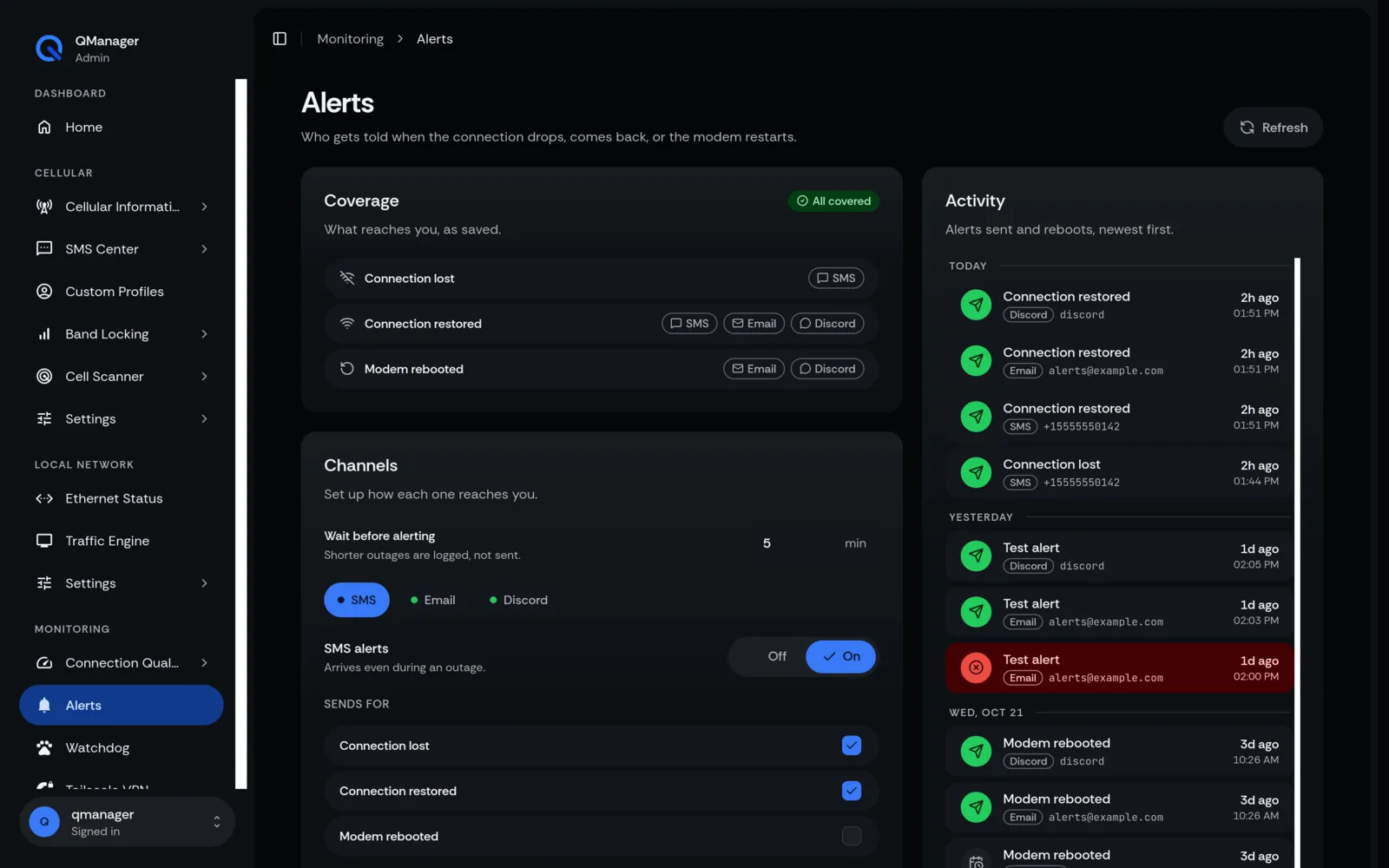Image resolution: width=1389 pixels, height=868 pixels.
Task: Click the Connection lost wifi-off icon
Action: pos(347,278)
